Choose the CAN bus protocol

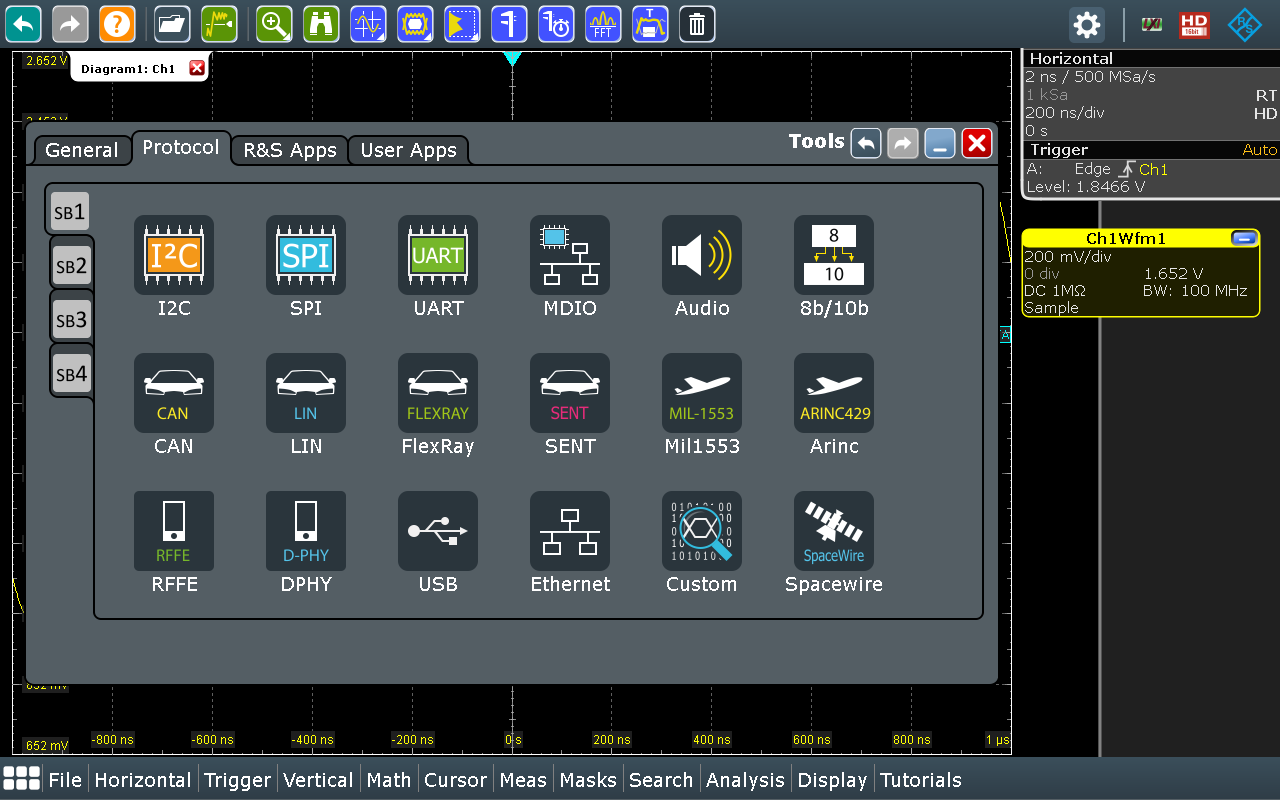click(174, 394)
